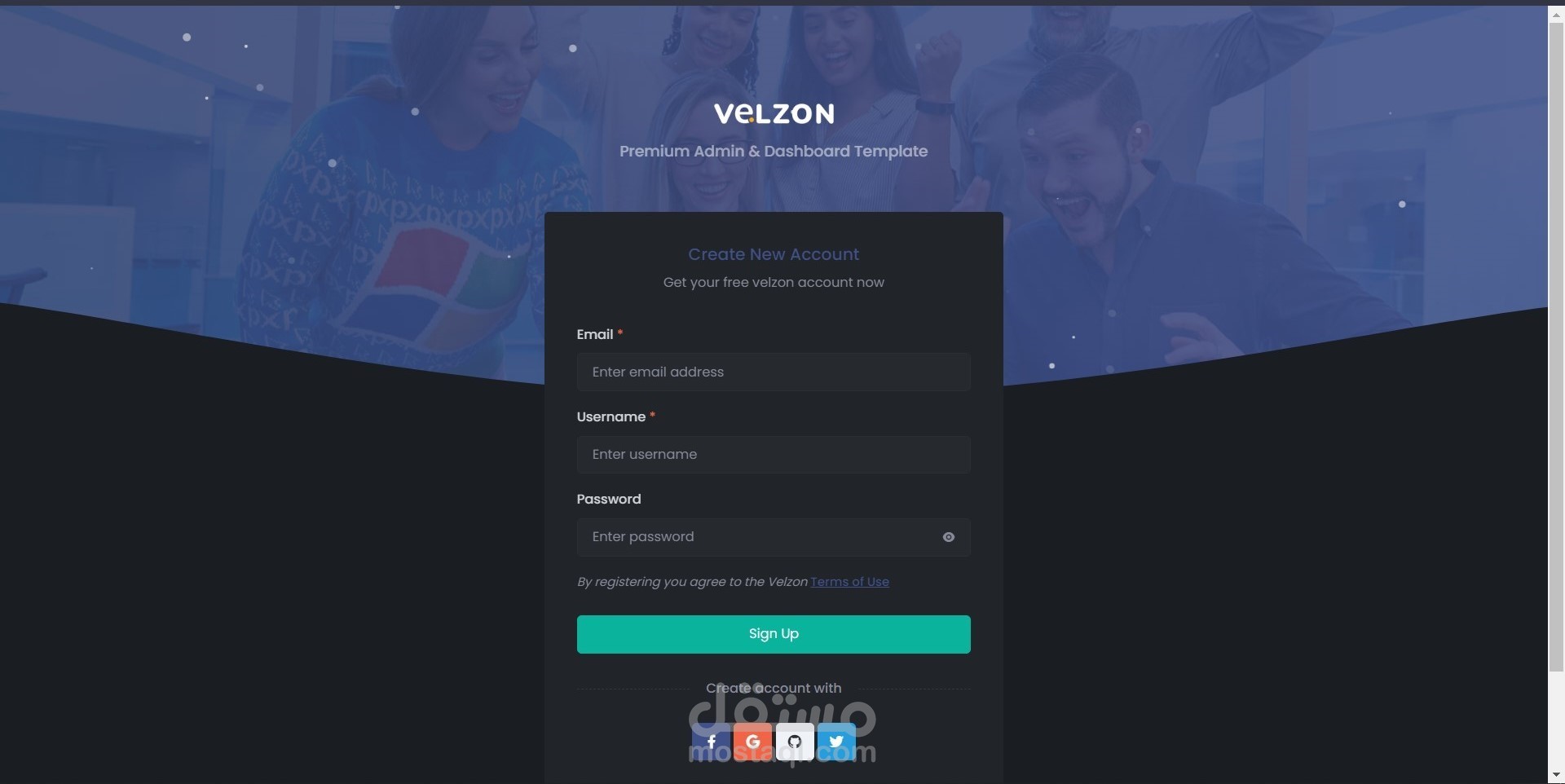The image size is (1565, 784).
Task: Sign up with the Twitter icon
Action: pyautogui.click(x=836, y=742)
